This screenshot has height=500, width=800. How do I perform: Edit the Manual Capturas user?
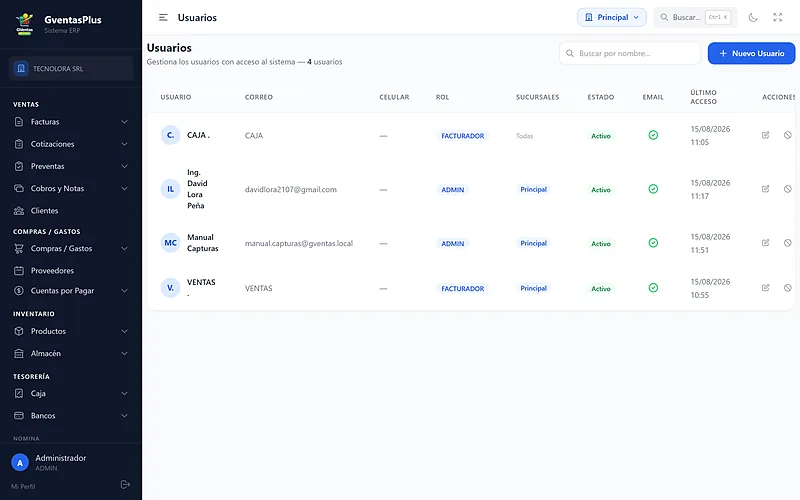coord(765,243)
